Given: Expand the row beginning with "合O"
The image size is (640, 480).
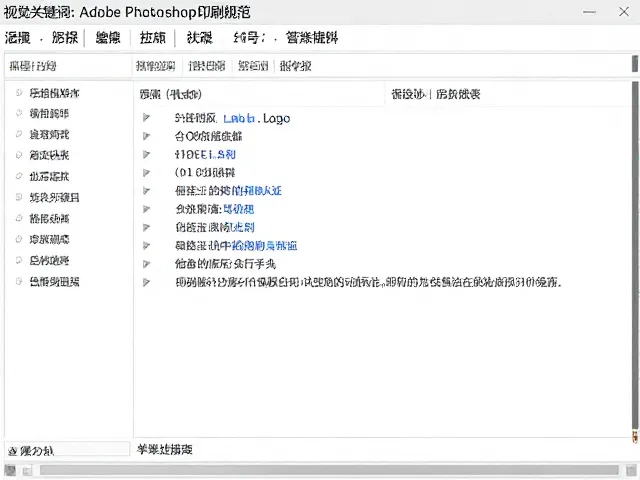Looking at the screenshot, I should [146, 136].
